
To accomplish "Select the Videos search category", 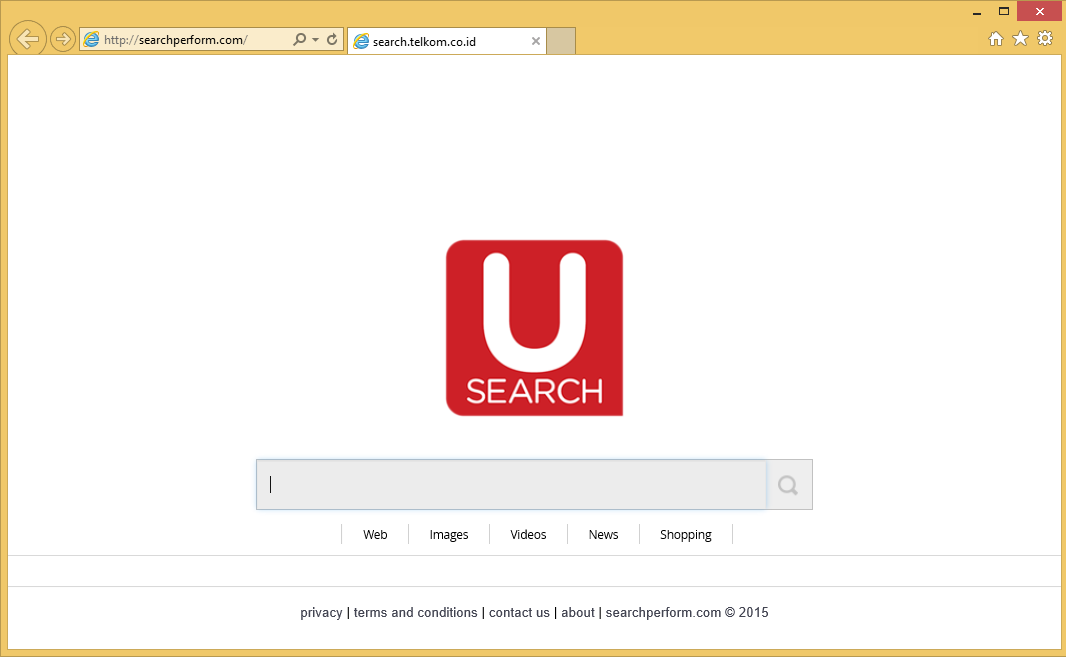I will 528,534.
